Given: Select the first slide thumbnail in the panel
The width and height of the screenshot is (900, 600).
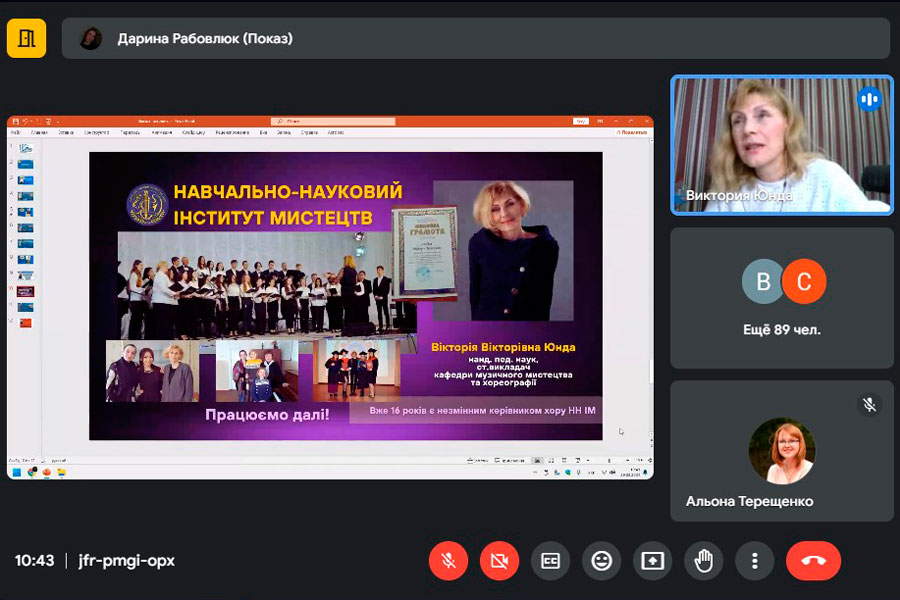Looking at the screenshot, I should [25, 148].
